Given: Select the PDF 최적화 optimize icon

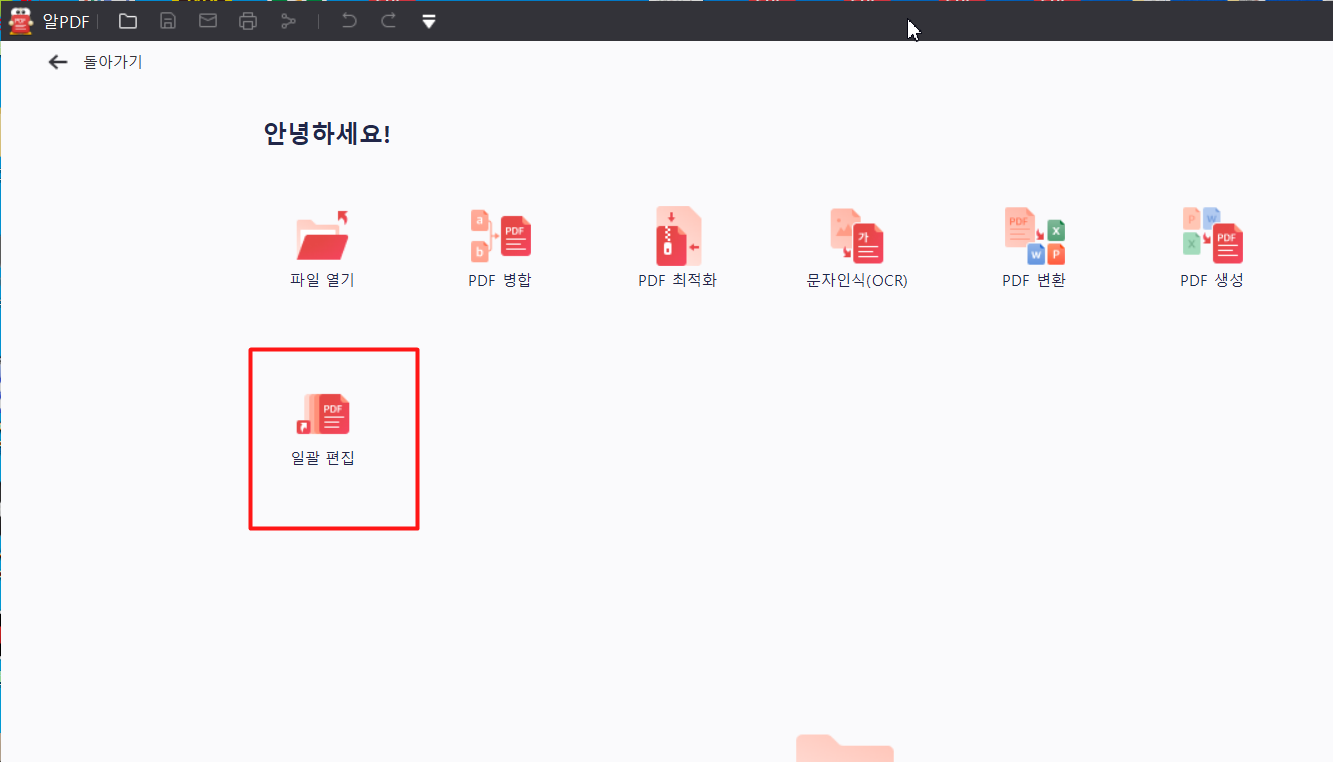Looking at the screenshot, I should pos(678,236).
